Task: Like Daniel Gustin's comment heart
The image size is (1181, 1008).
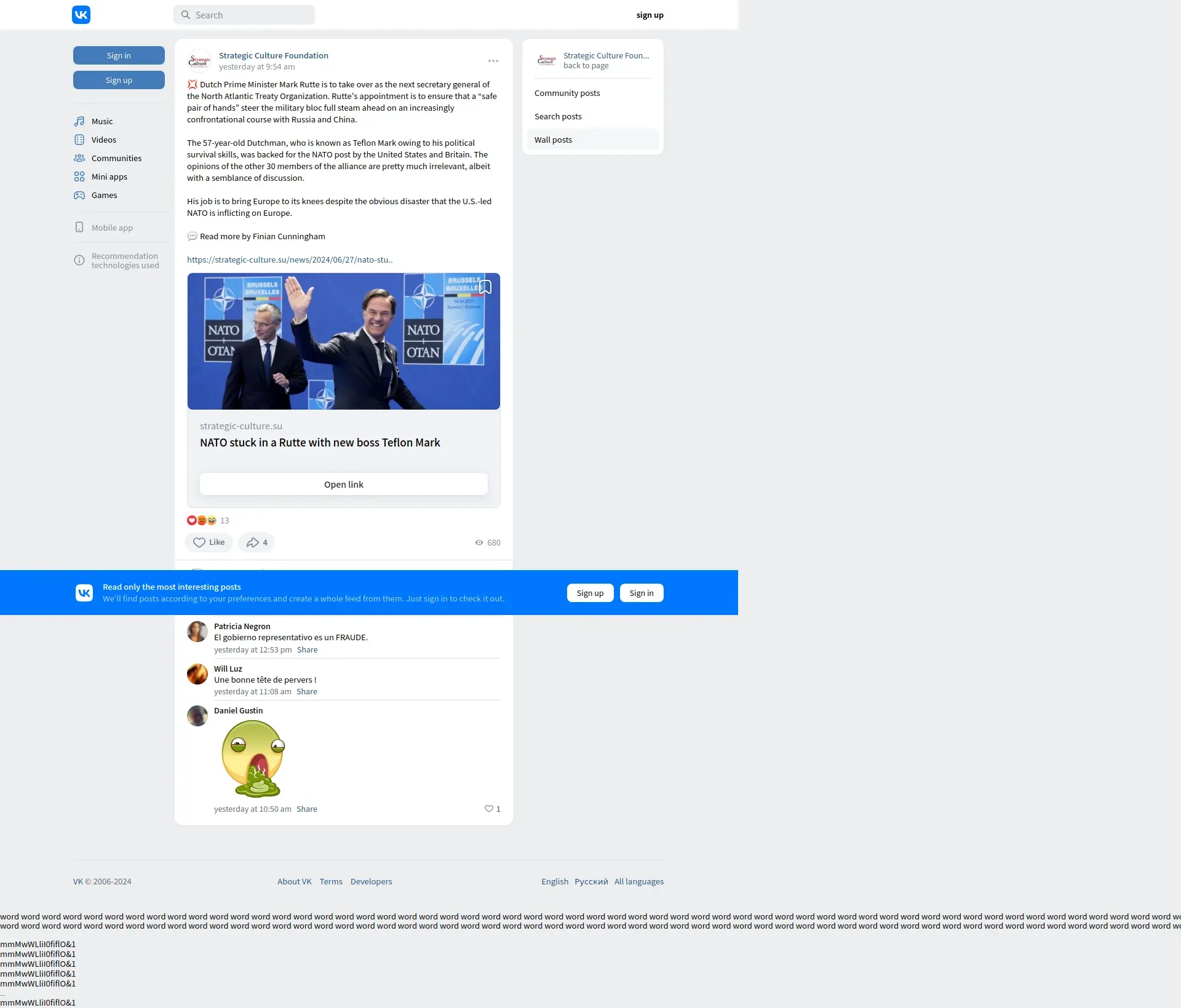Action: (x=489, y=809)
